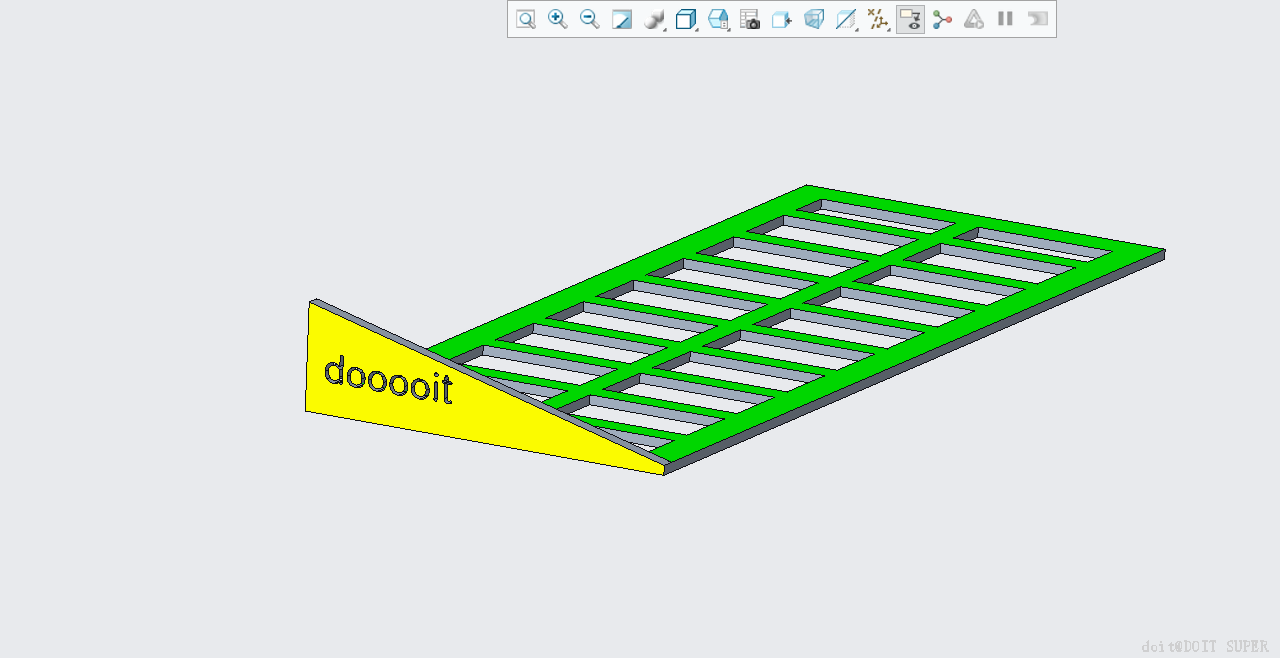This screenshot has width=1280, height=658.
Task: Open the section view dropdown
Action: [x=846, y=19]
